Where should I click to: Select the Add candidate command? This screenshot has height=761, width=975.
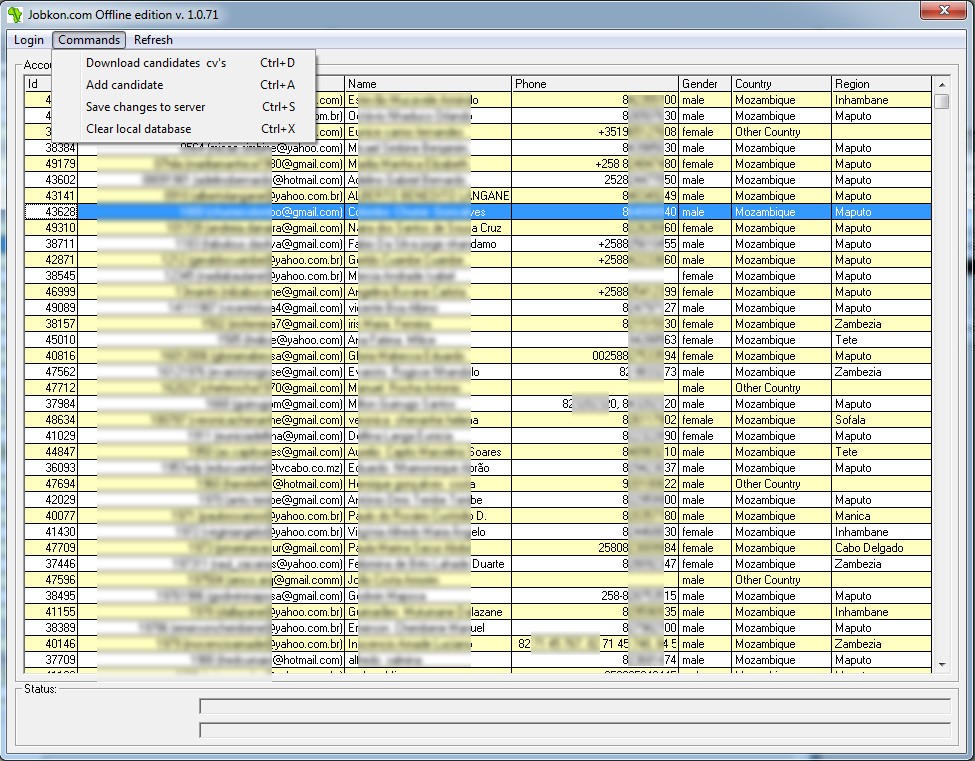click(185, 85)
